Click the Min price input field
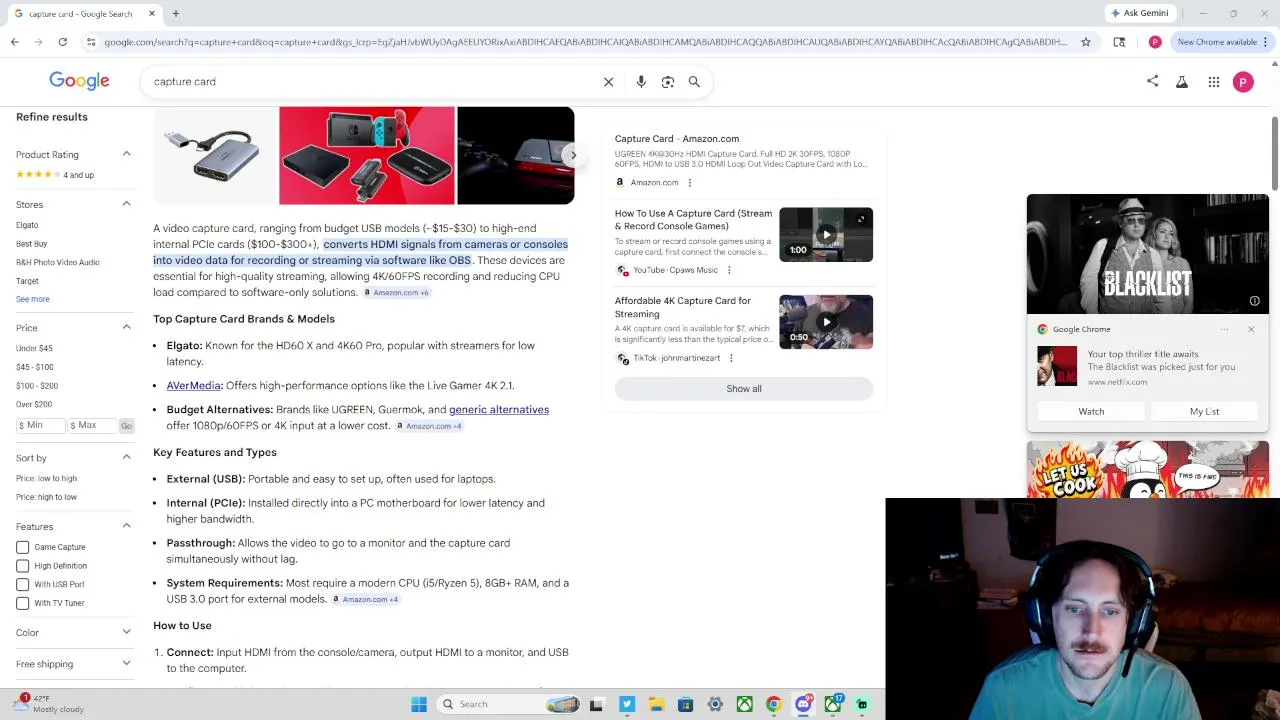The width and height of the screenshot is (1280, 720). 40,426
